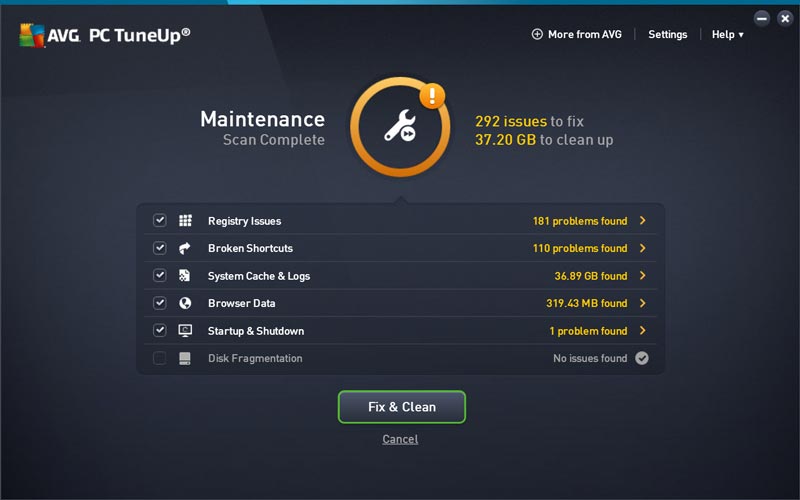Click 37.20 GB to clean up text
Viewport: 800px width, 500px height.
pyautogui.click(x=544, y=140)
